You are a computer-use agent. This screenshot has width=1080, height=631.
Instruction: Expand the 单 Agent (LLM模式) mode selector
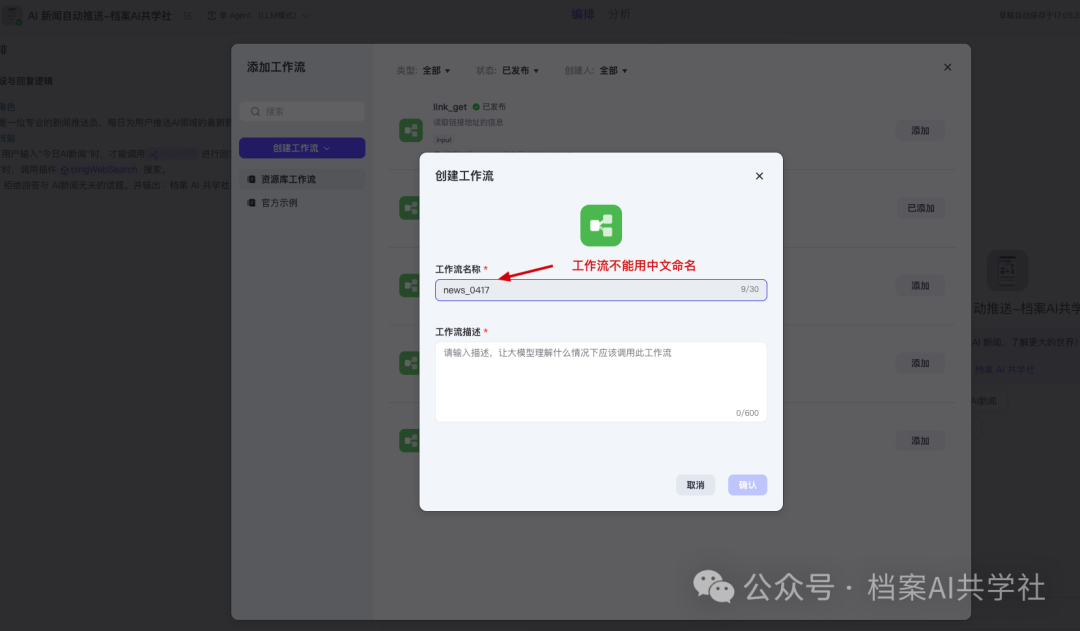point(258,15)
